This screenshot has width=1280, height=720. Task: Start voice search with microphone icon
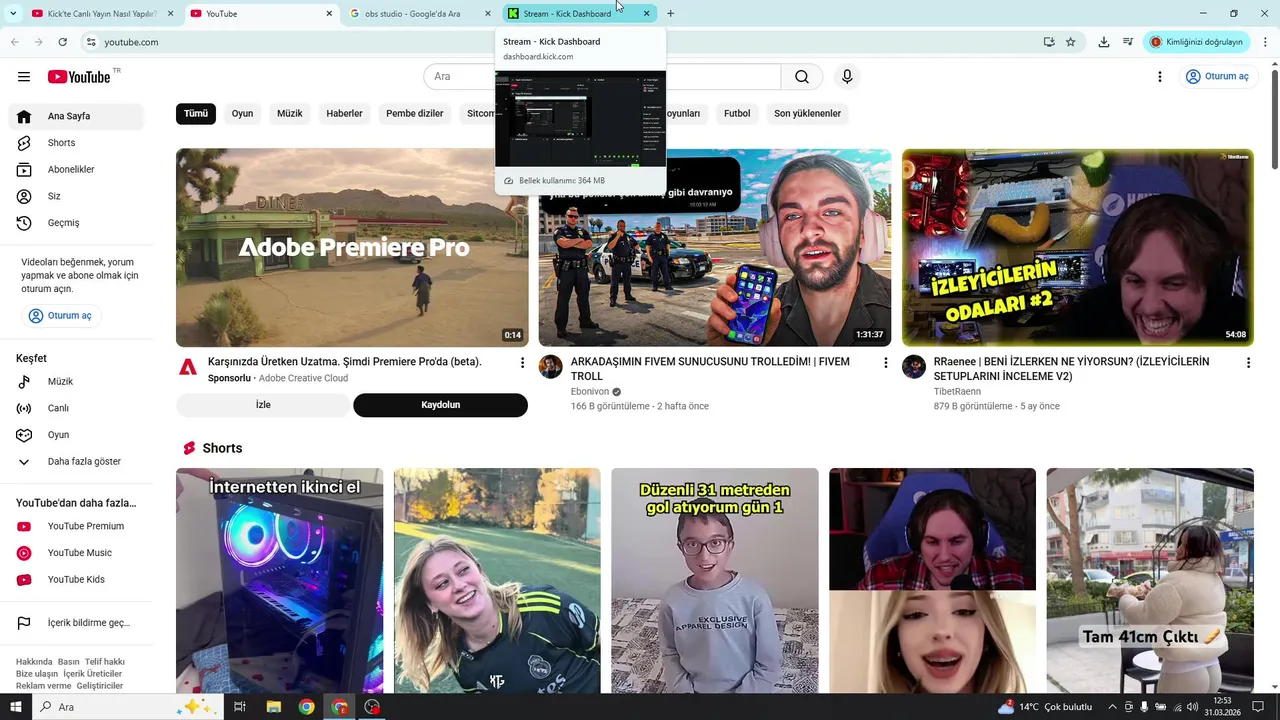pos(847,77)
